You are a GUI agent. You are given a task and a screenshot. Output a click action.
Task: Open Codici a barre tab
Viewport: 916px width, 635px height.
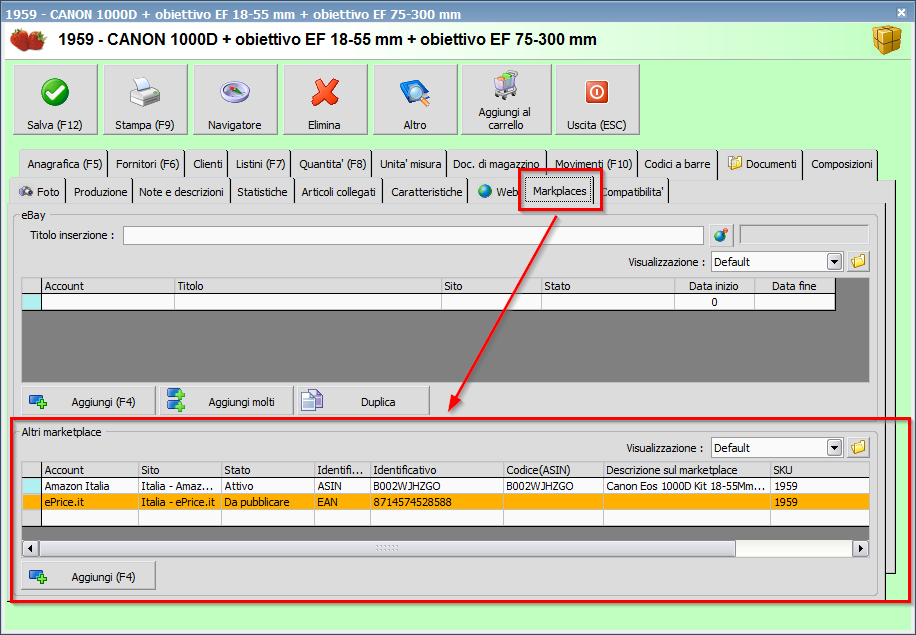tap(678, 164)
